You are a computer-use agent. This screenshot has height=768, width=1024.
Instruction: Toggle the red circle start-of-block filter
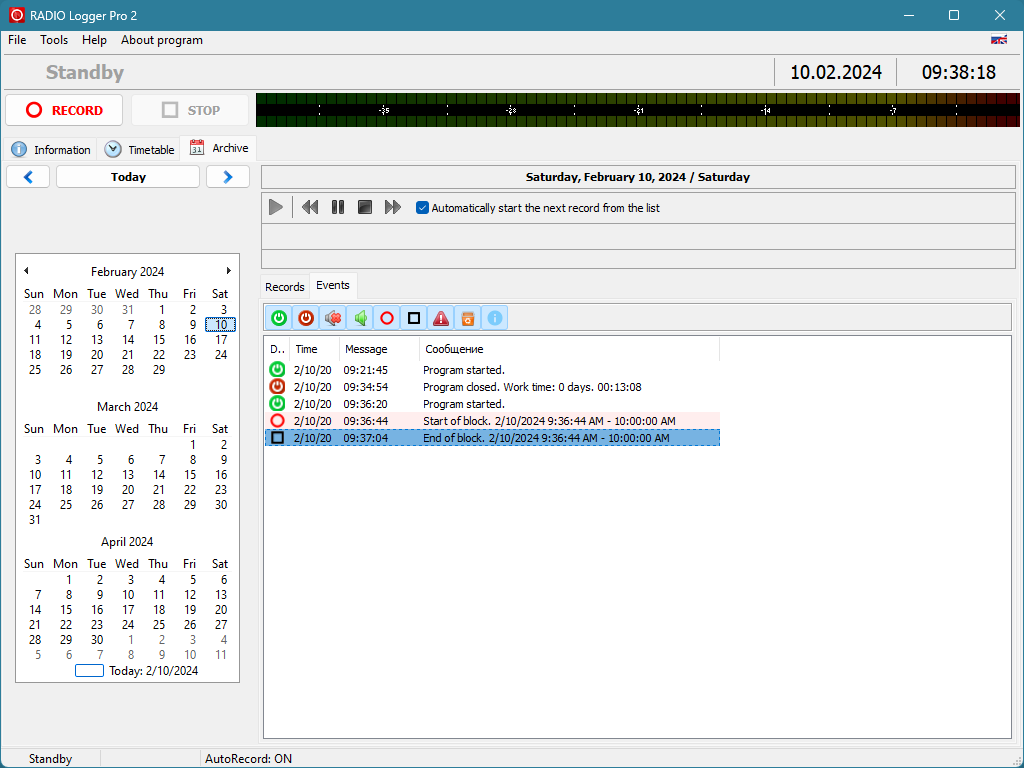(x=387, y=318)
